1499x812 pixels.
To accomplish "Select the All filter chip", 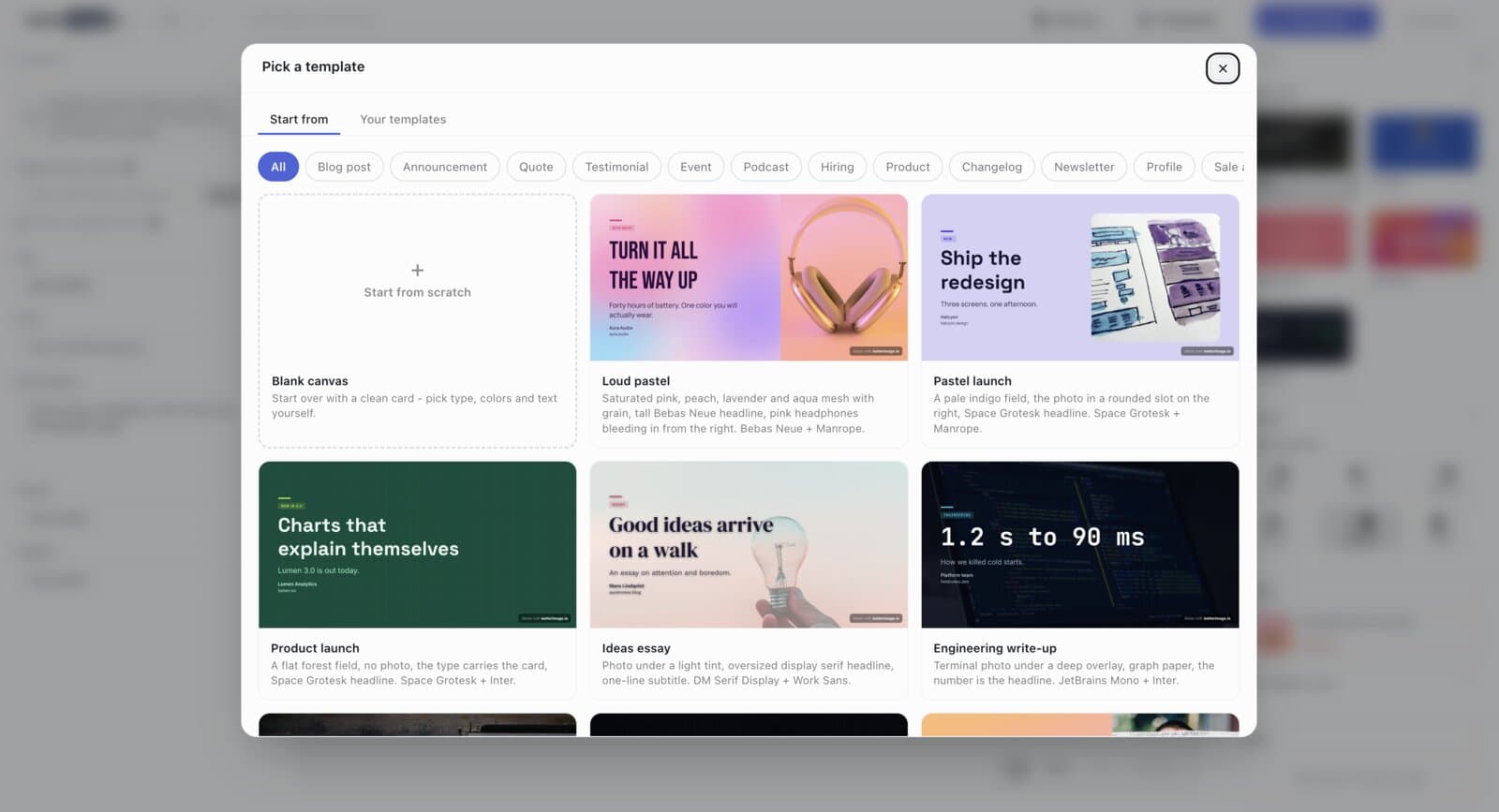I will (x=278, y=167).
